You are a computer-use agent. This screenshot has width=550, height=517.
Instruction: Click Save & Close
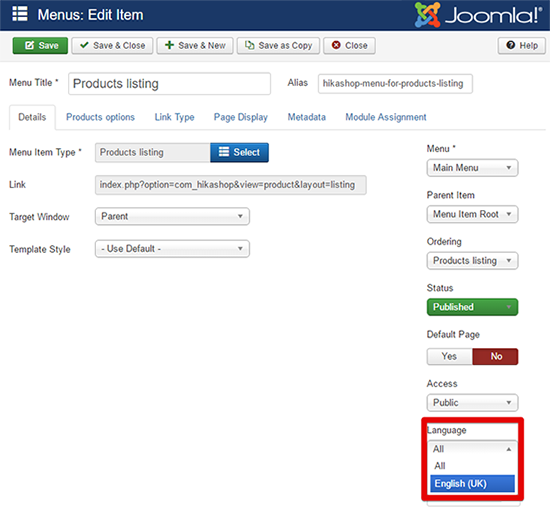(x=112, y=46)
